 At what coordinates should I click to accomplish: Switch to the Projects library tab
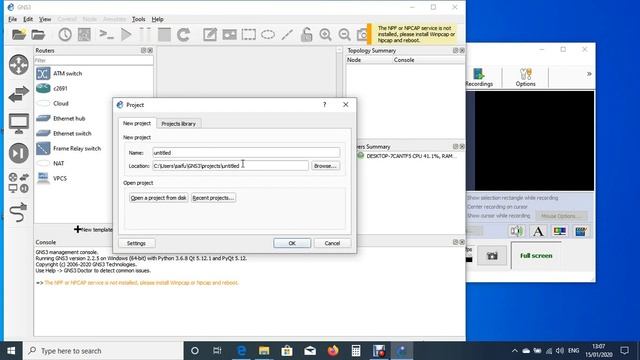tap(178, 124)
